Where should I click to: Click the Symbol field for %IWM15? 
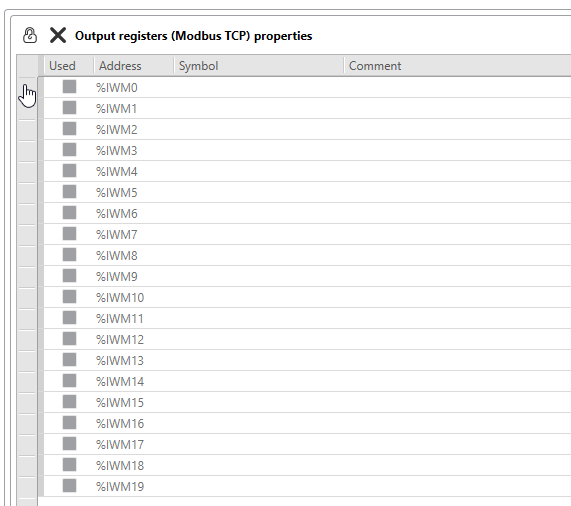pos(259,402)
